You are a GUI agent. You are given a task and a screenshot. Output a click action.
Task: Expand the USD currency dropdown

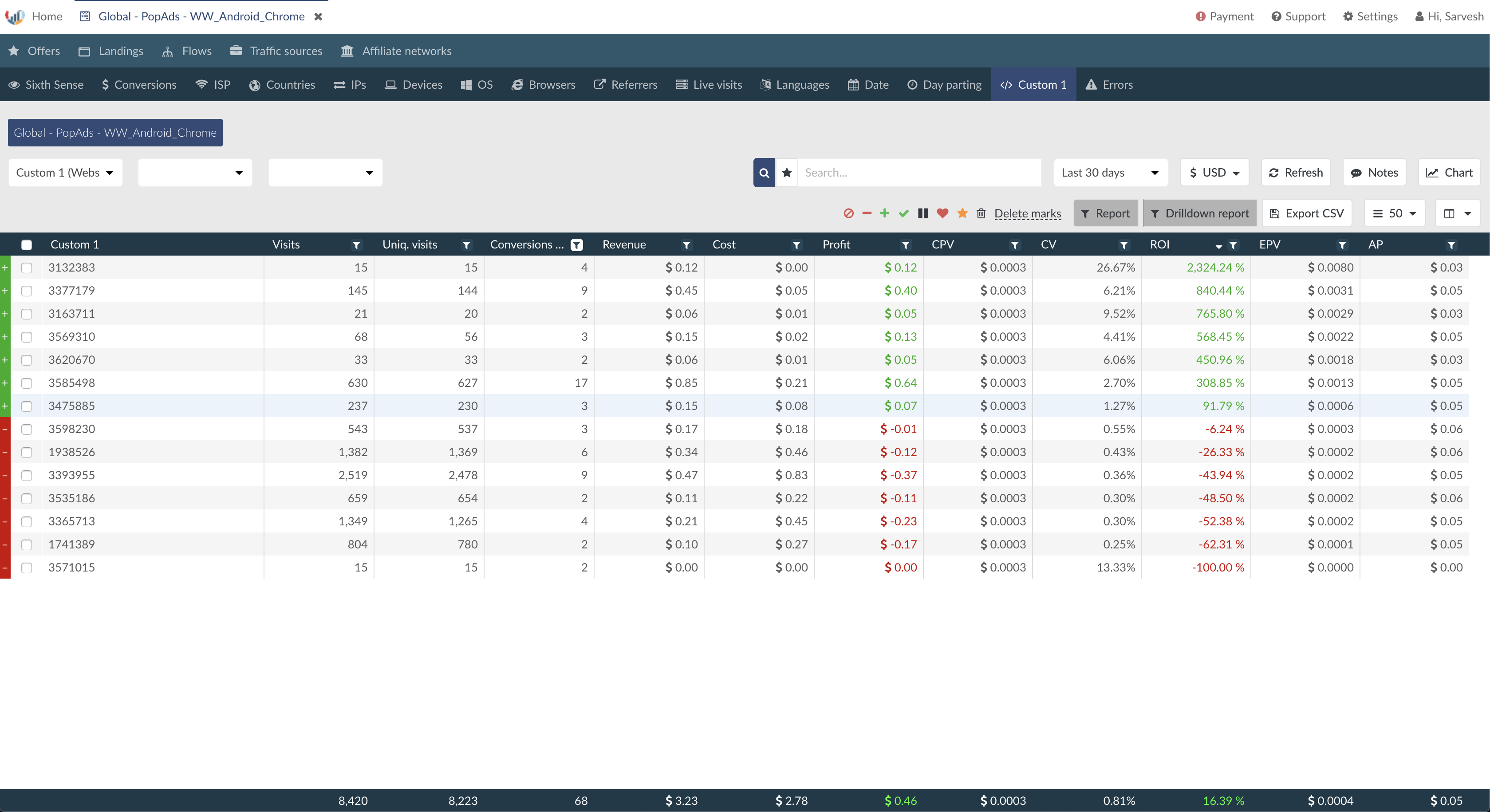pyautogui.click(x=1215, y=173)
